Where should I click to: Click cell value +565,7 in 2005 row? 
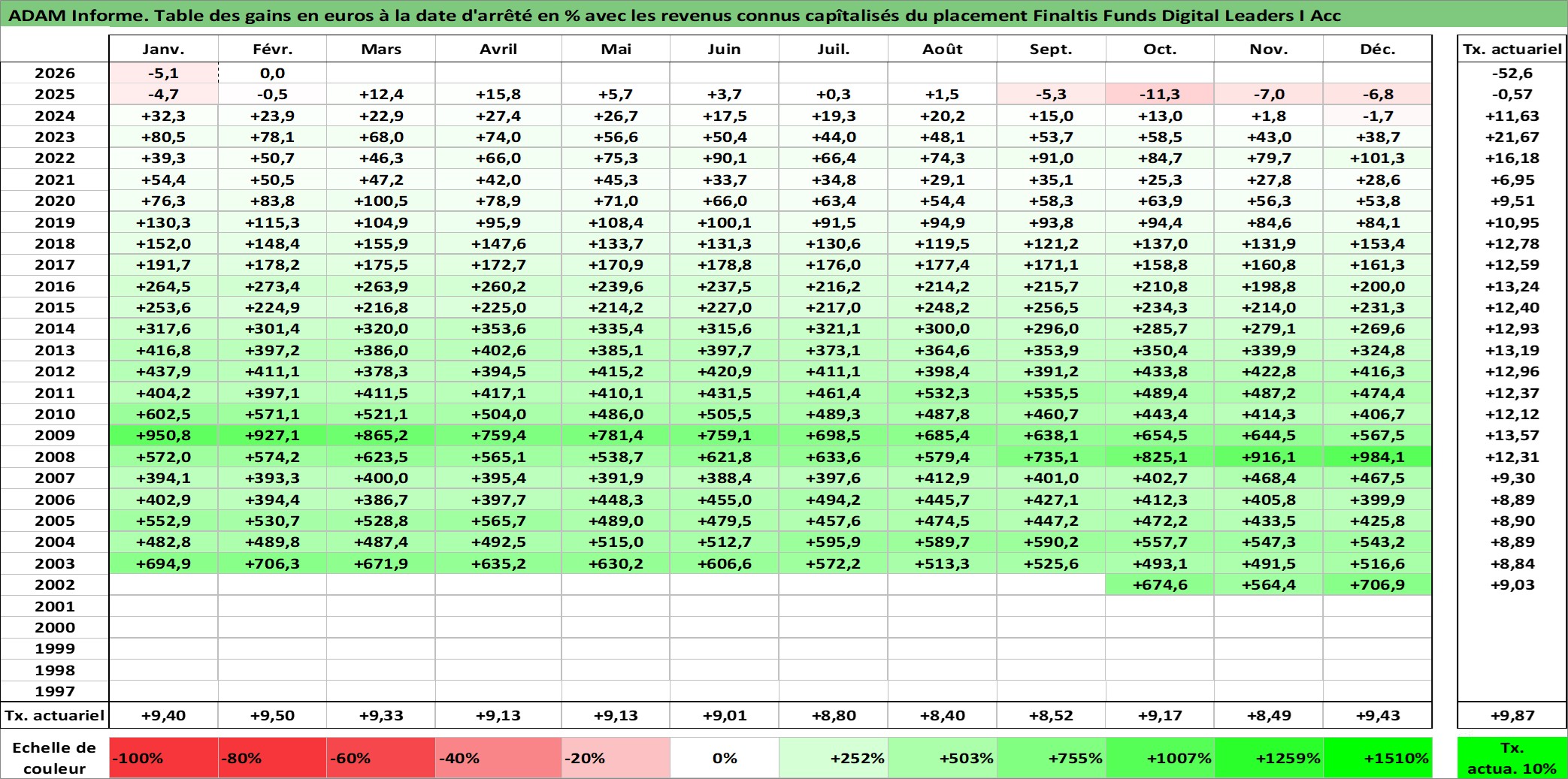[498, 521]
